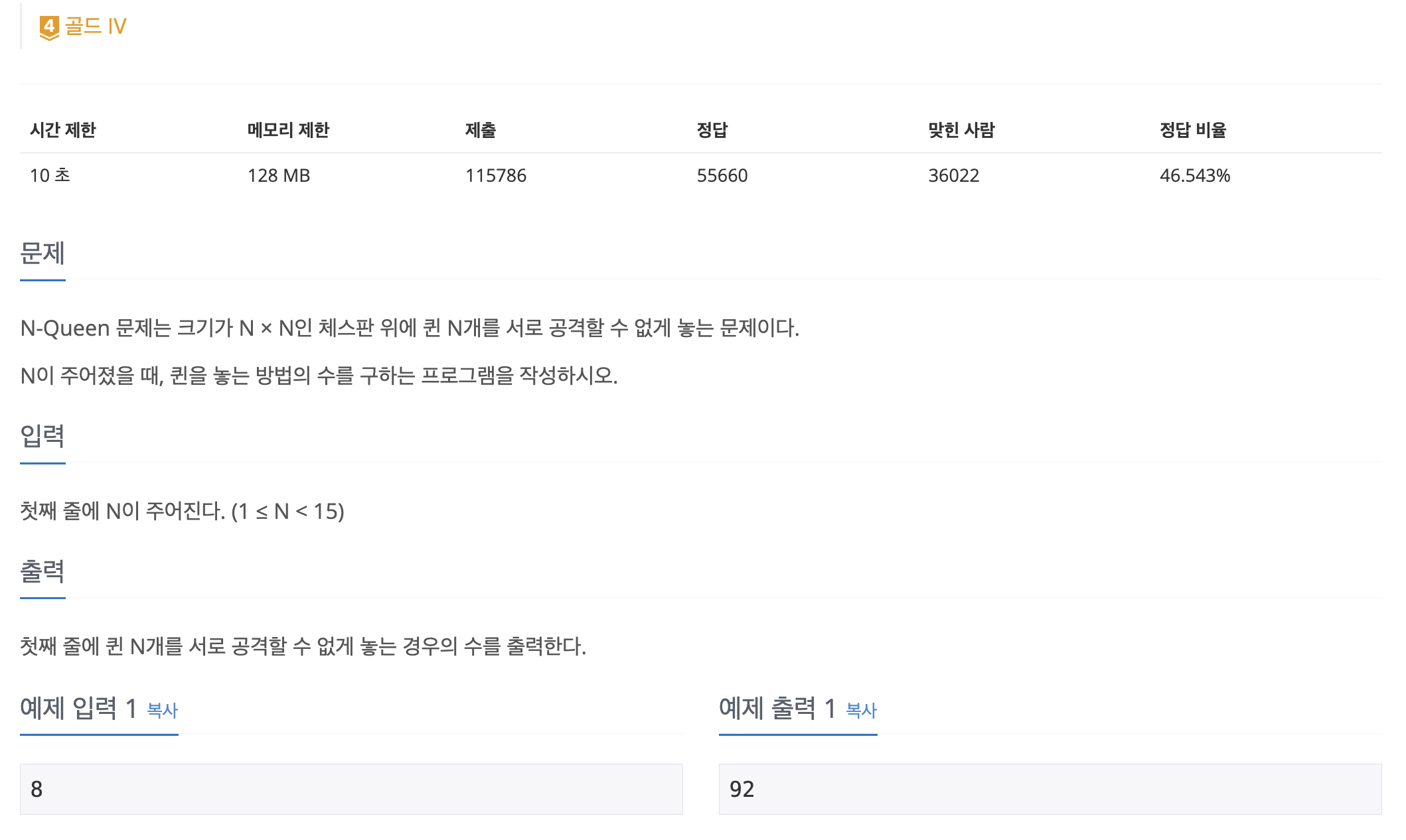Click the 입력 section heading
The image size is (1406, 840).
pyautogui.click(x=42, y=436)
